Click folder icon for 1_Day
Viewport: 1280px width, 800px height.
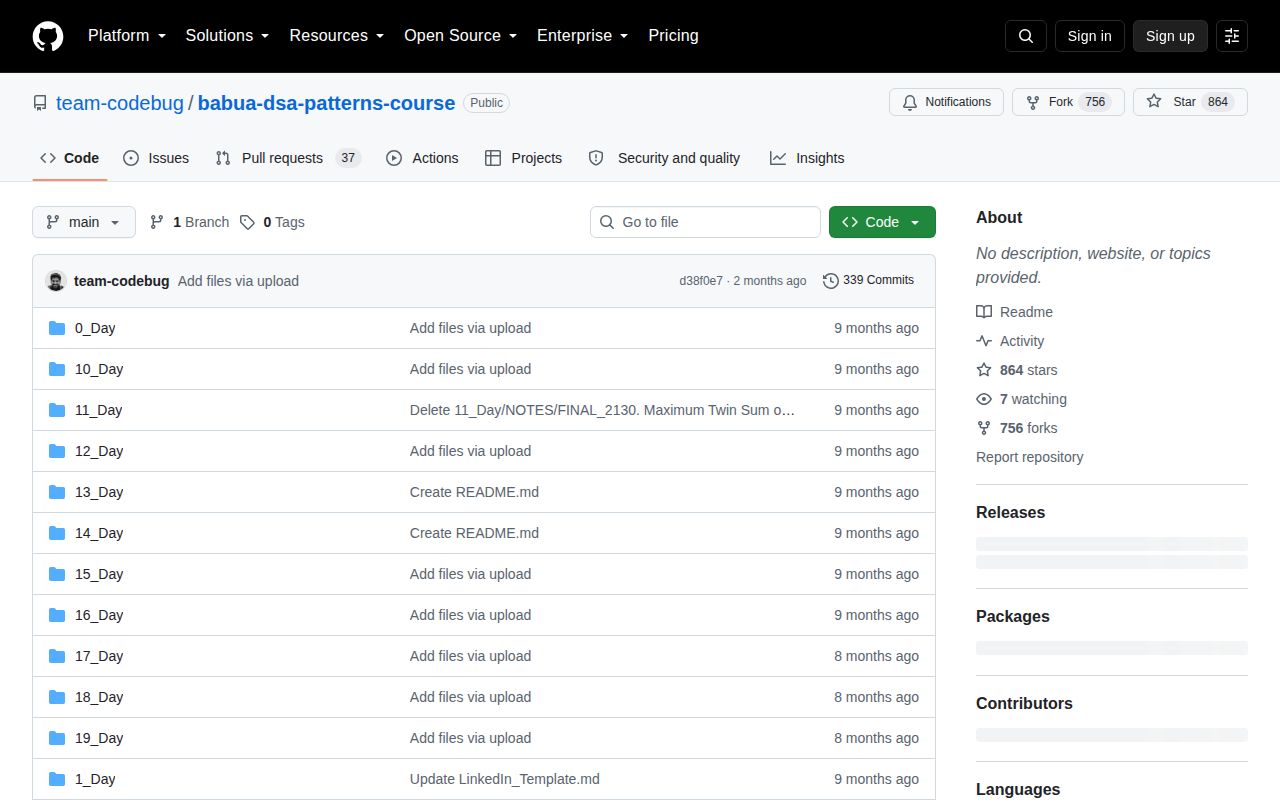[x=57, y=779]
